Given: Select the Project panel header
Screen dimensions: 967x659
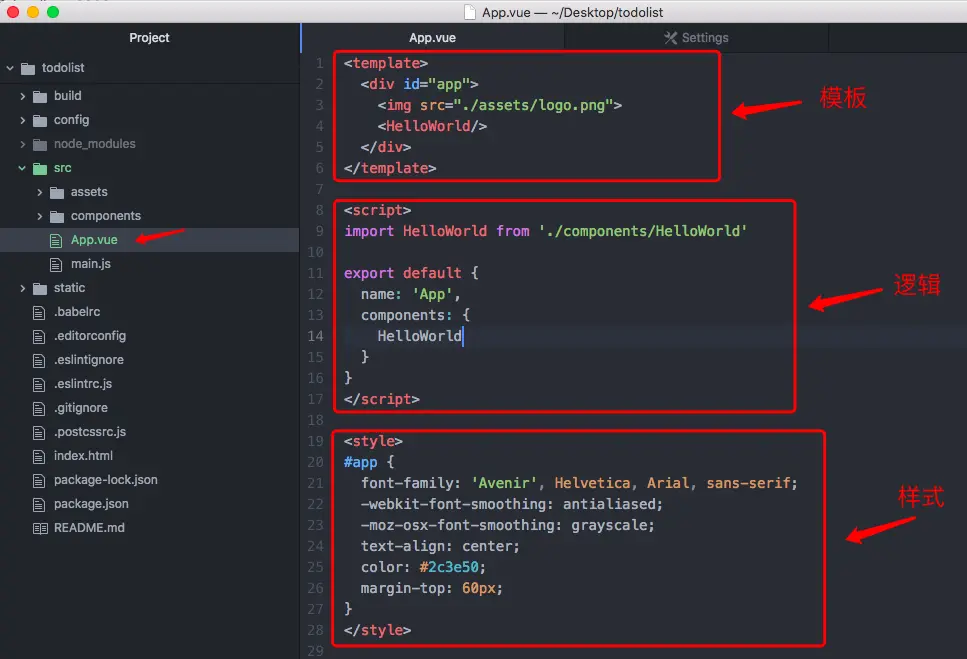Looking at the screenshot, I should [149, 38].
